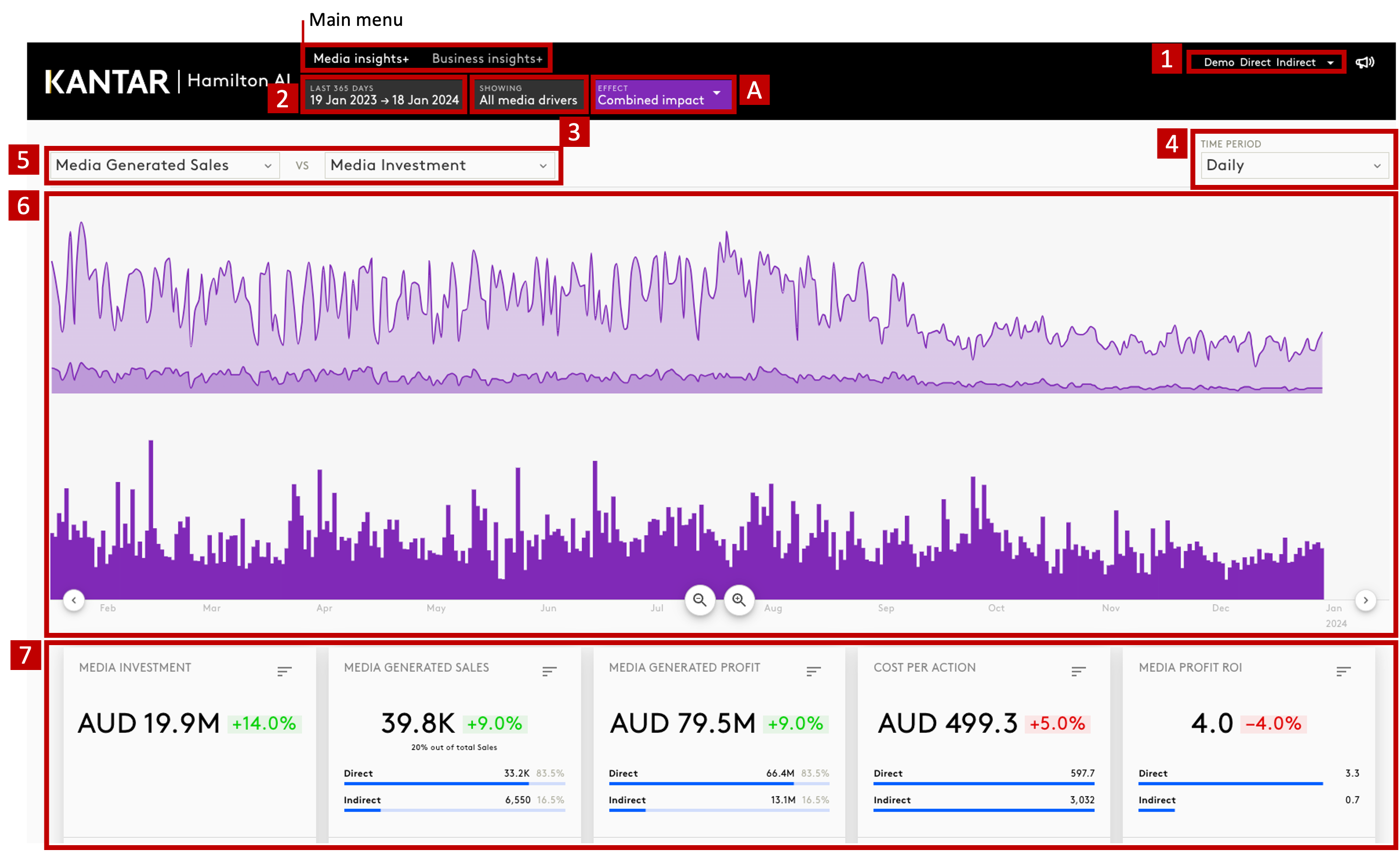Click the megaphone announcements icon
This screenshot has width=1400, height=852.
(1364, 62)
